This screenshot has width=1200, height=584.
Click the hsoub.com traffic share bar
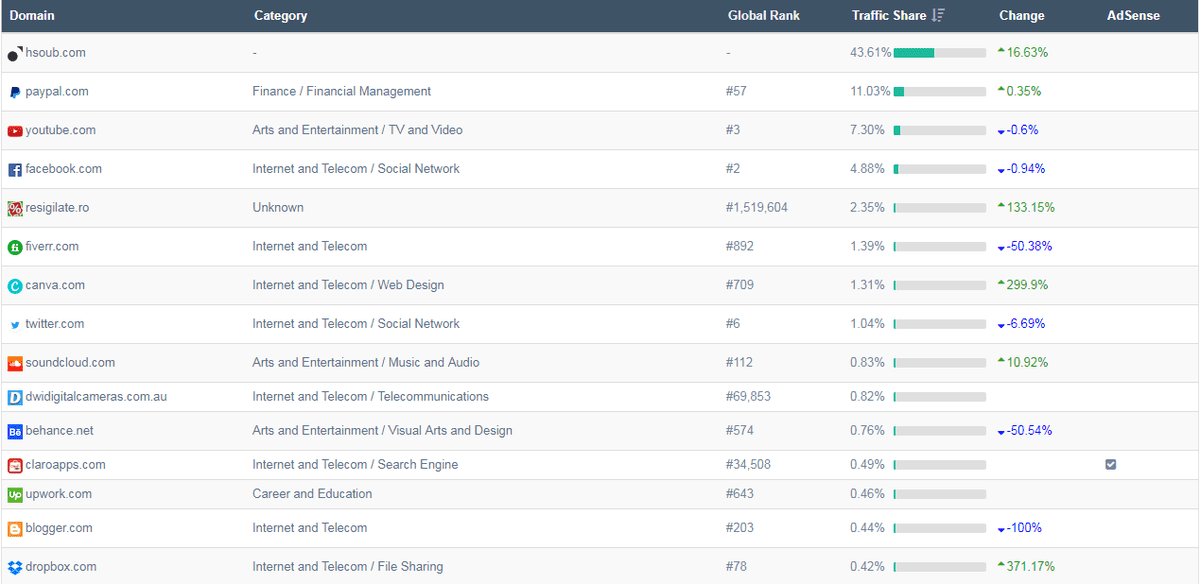[939, 53]
